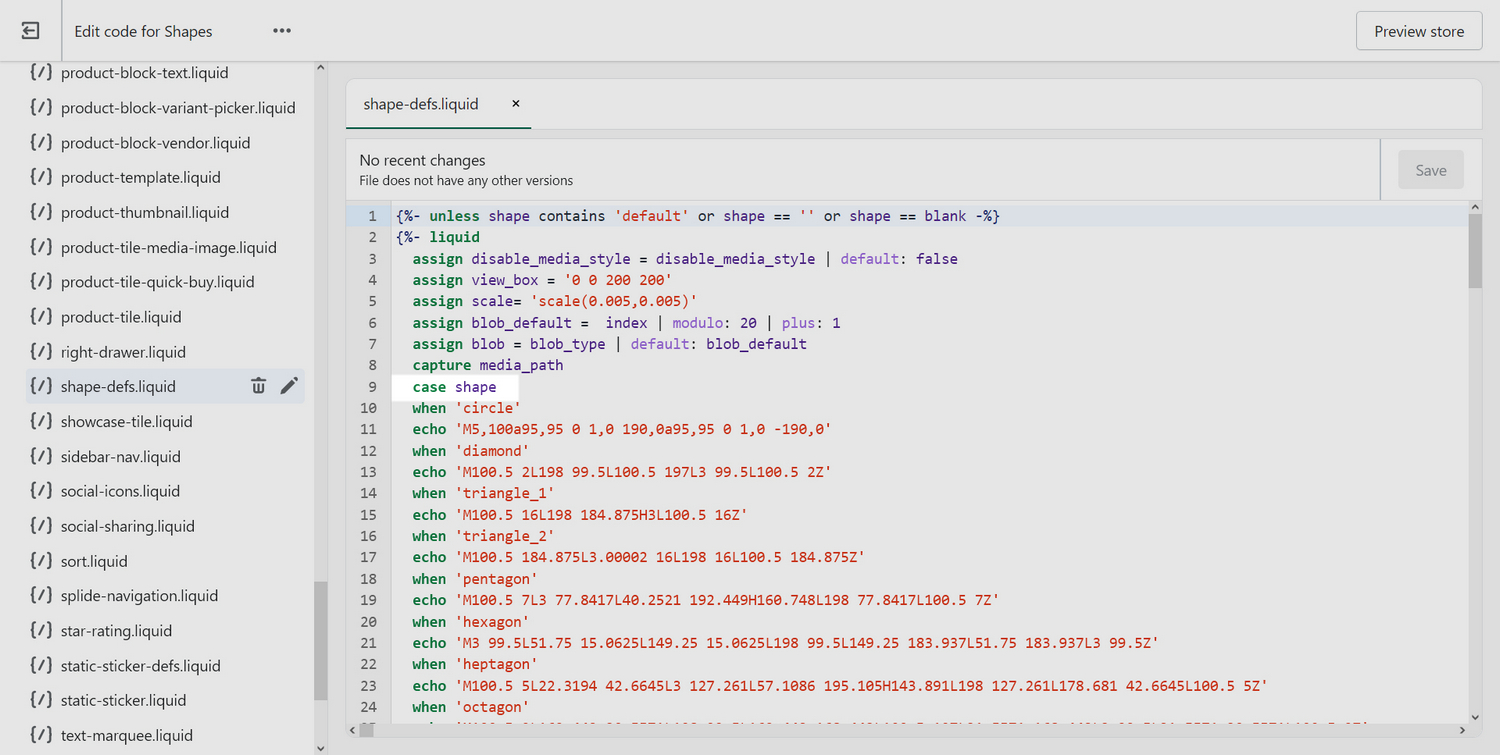Open sort.liquid file
This screenshot has width=1500, height=755.
point(94,561)
